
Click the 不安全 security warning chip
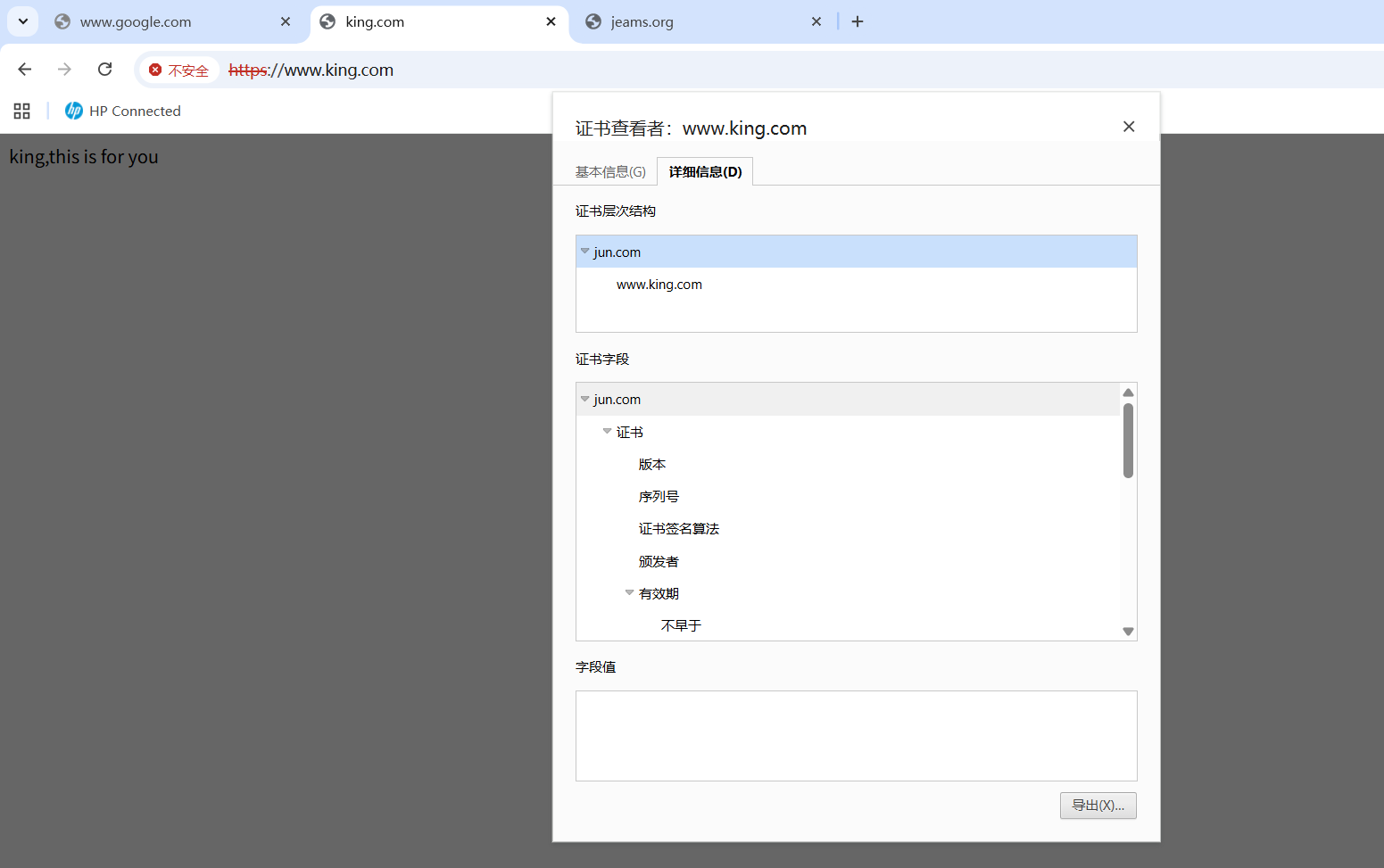(x=178, y=70)
